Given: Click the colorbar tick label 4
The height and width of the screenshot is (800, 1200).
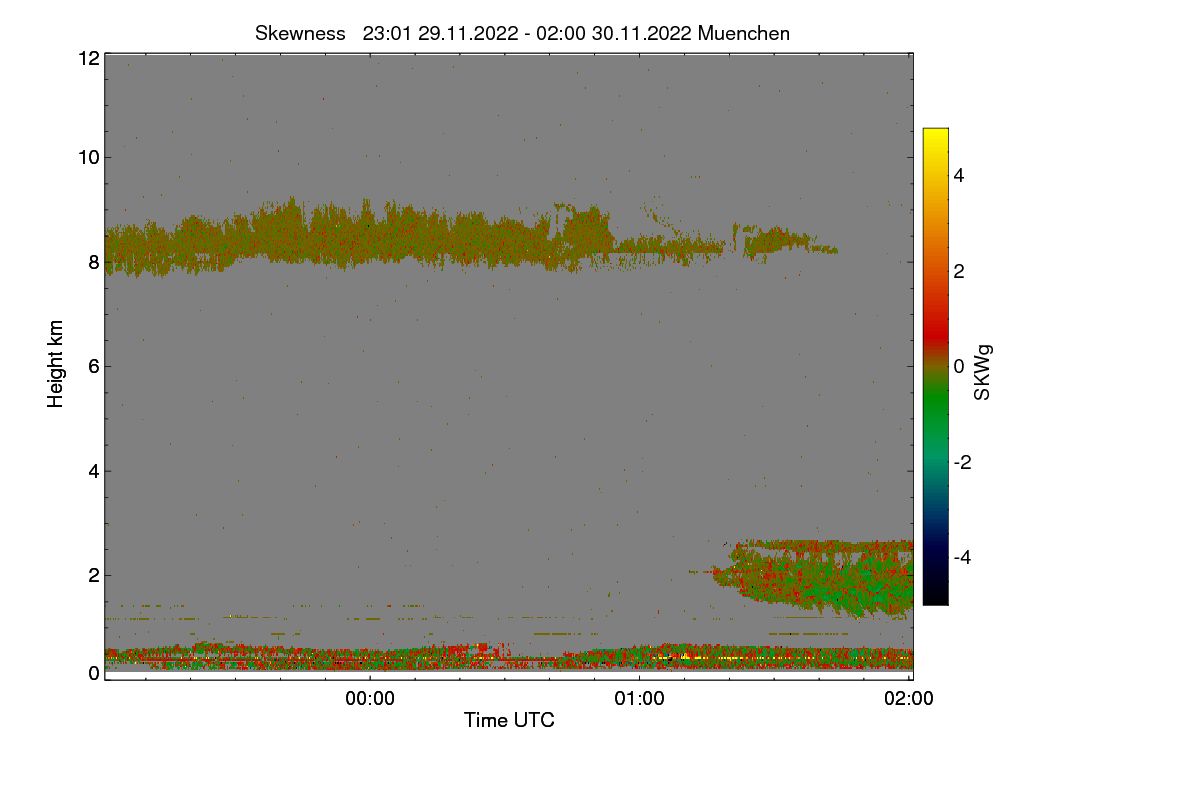Looking at the screenshot, I should [959, 175].
